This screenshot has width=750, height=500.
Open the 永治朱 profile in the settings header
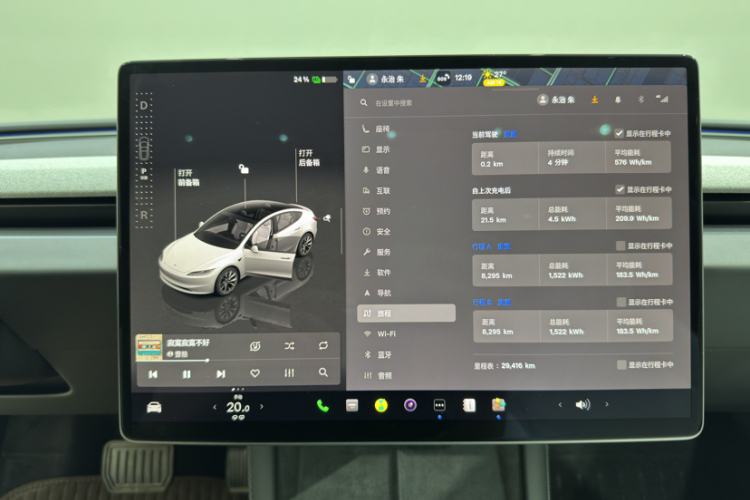click(556, 100)
